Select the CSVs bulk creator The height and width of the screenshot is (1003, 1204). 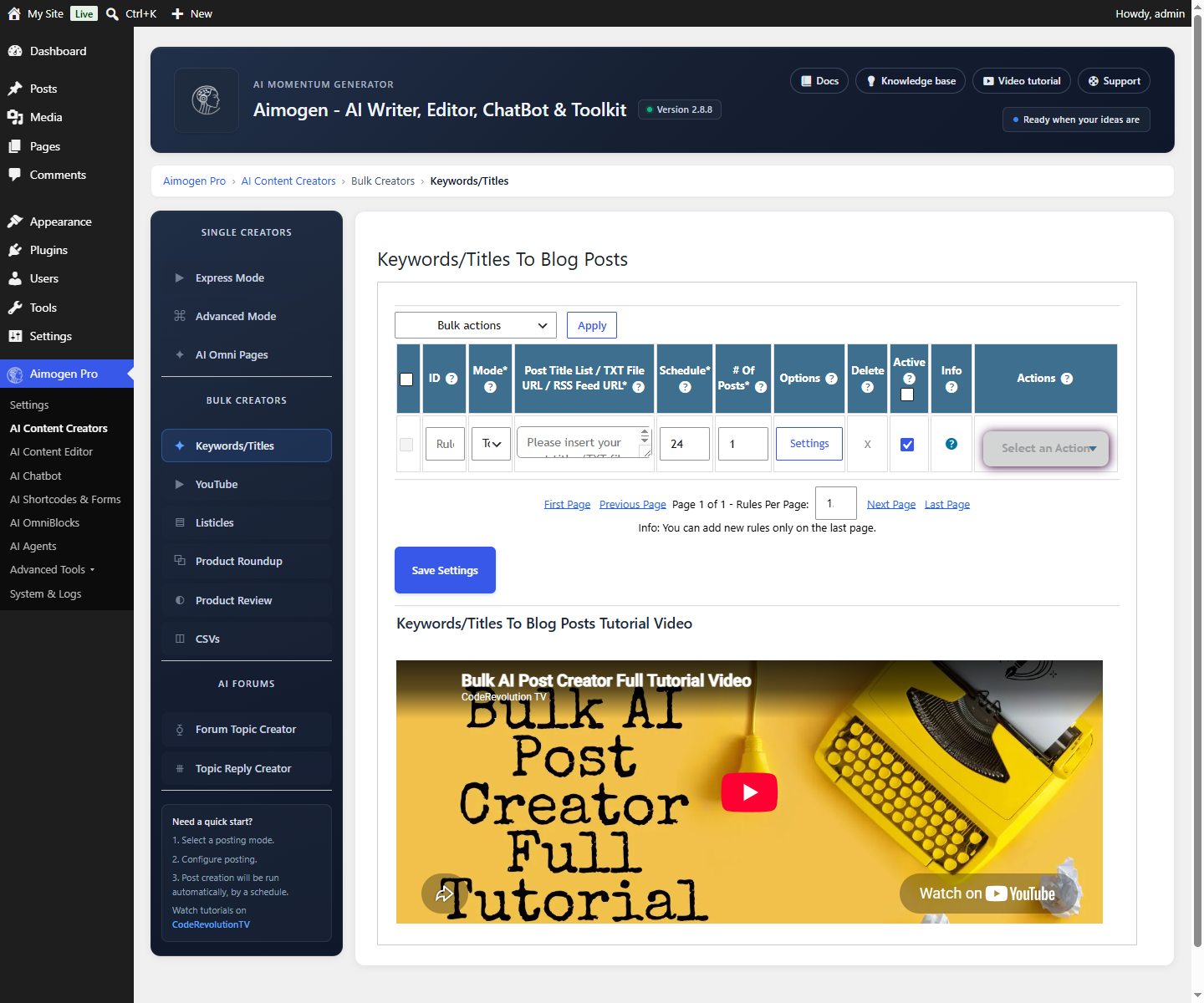247,639
